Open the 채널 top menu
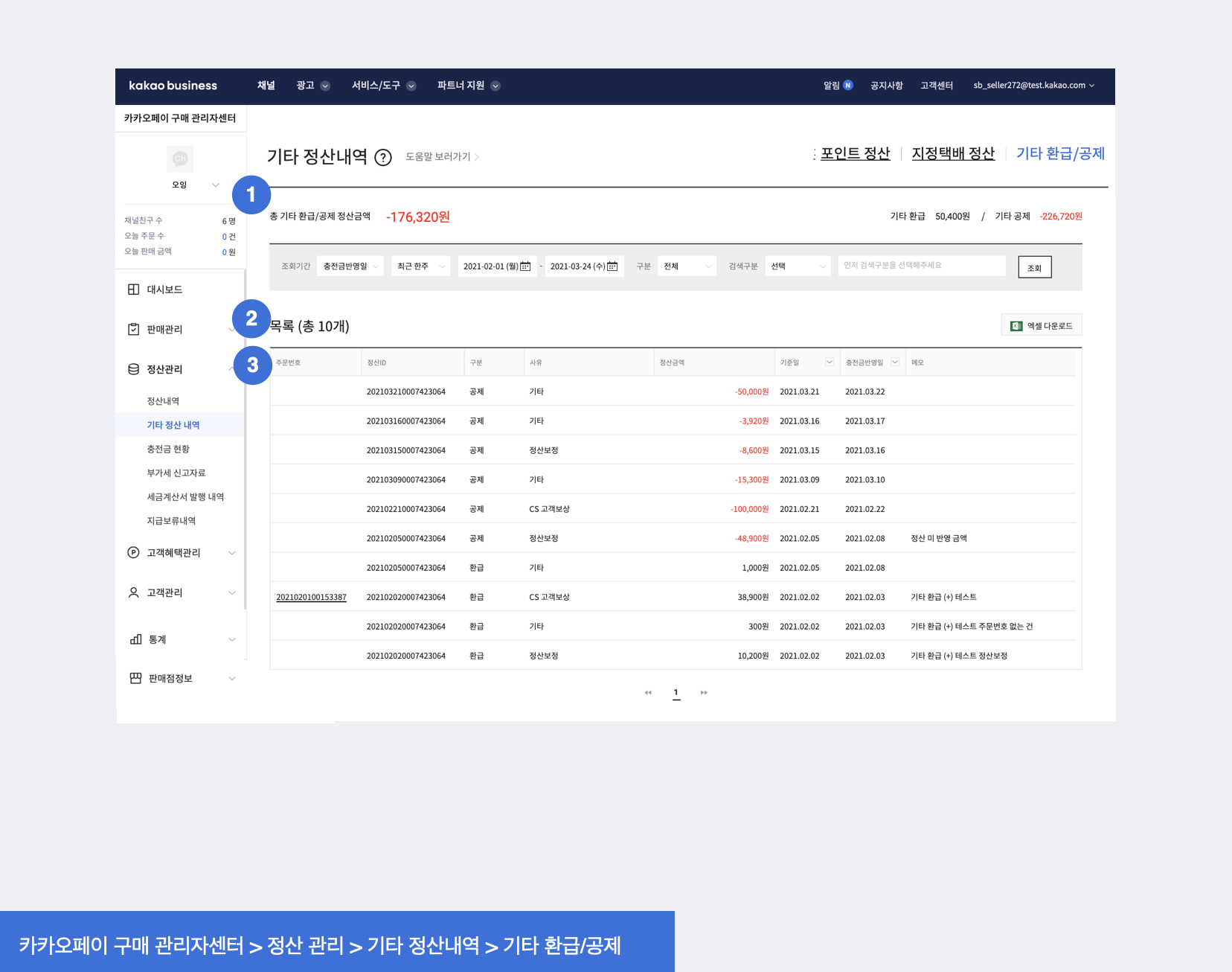Viewport: 1232px width, 972px height. tap(266, 86)
